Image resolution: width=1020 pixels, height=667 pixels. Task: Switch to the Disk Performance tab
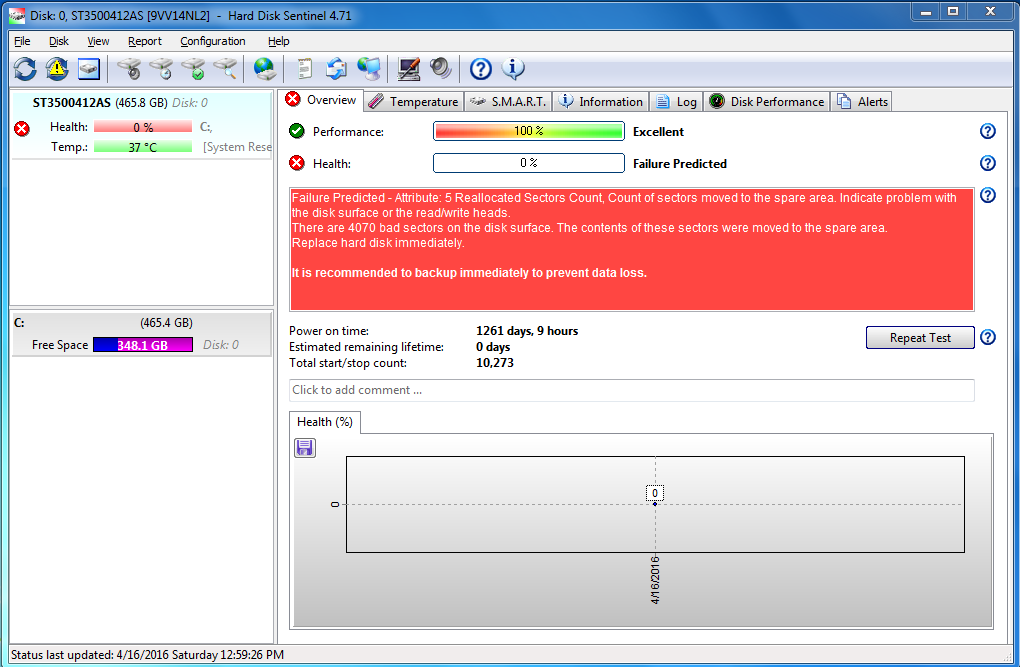766,102
